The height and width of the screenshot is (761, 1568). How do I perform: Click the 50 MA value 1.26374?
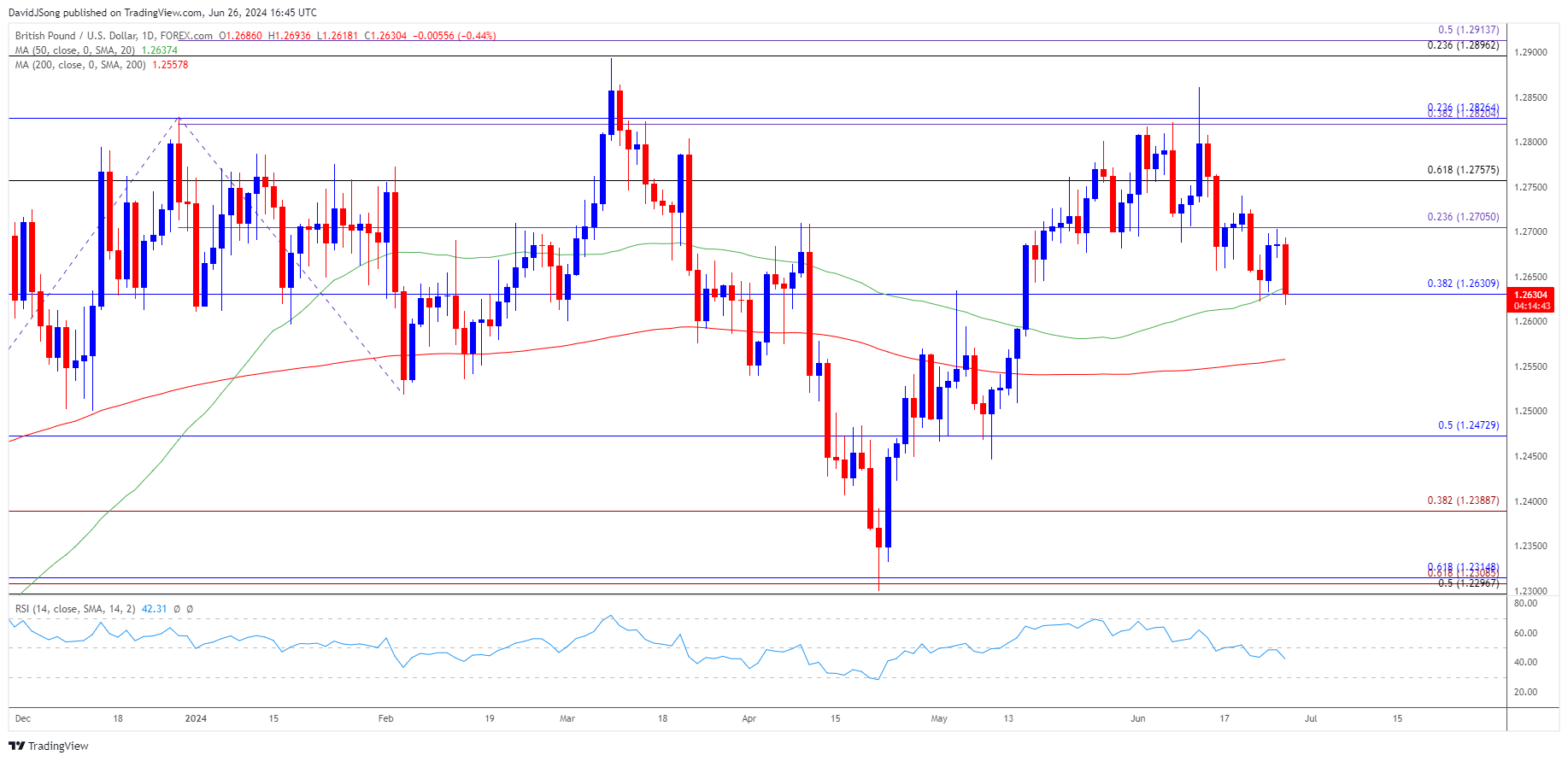coord(159,50)
